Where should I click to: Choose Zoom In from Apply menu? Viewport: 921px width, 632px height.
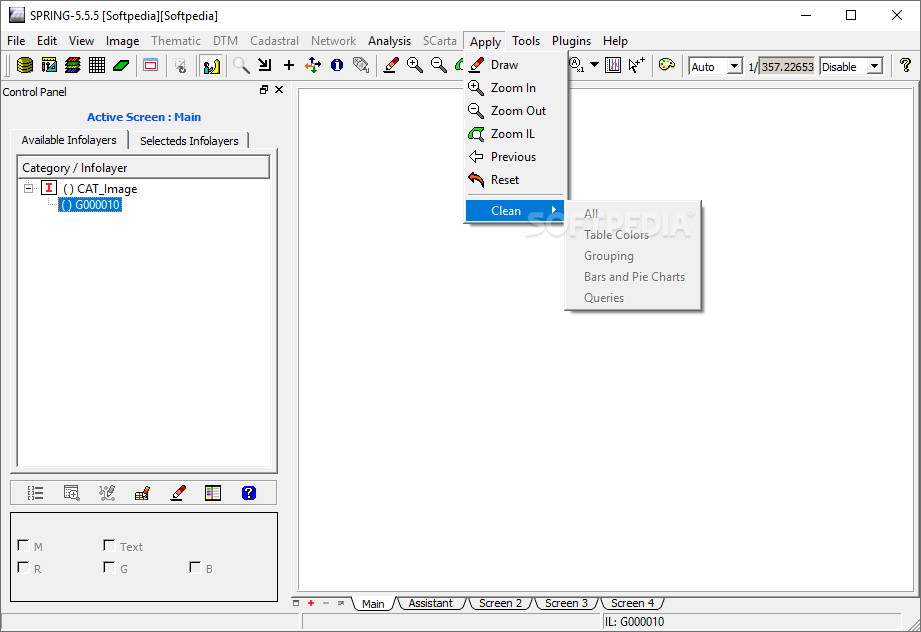pyautogui.click(x=515, y=88)
